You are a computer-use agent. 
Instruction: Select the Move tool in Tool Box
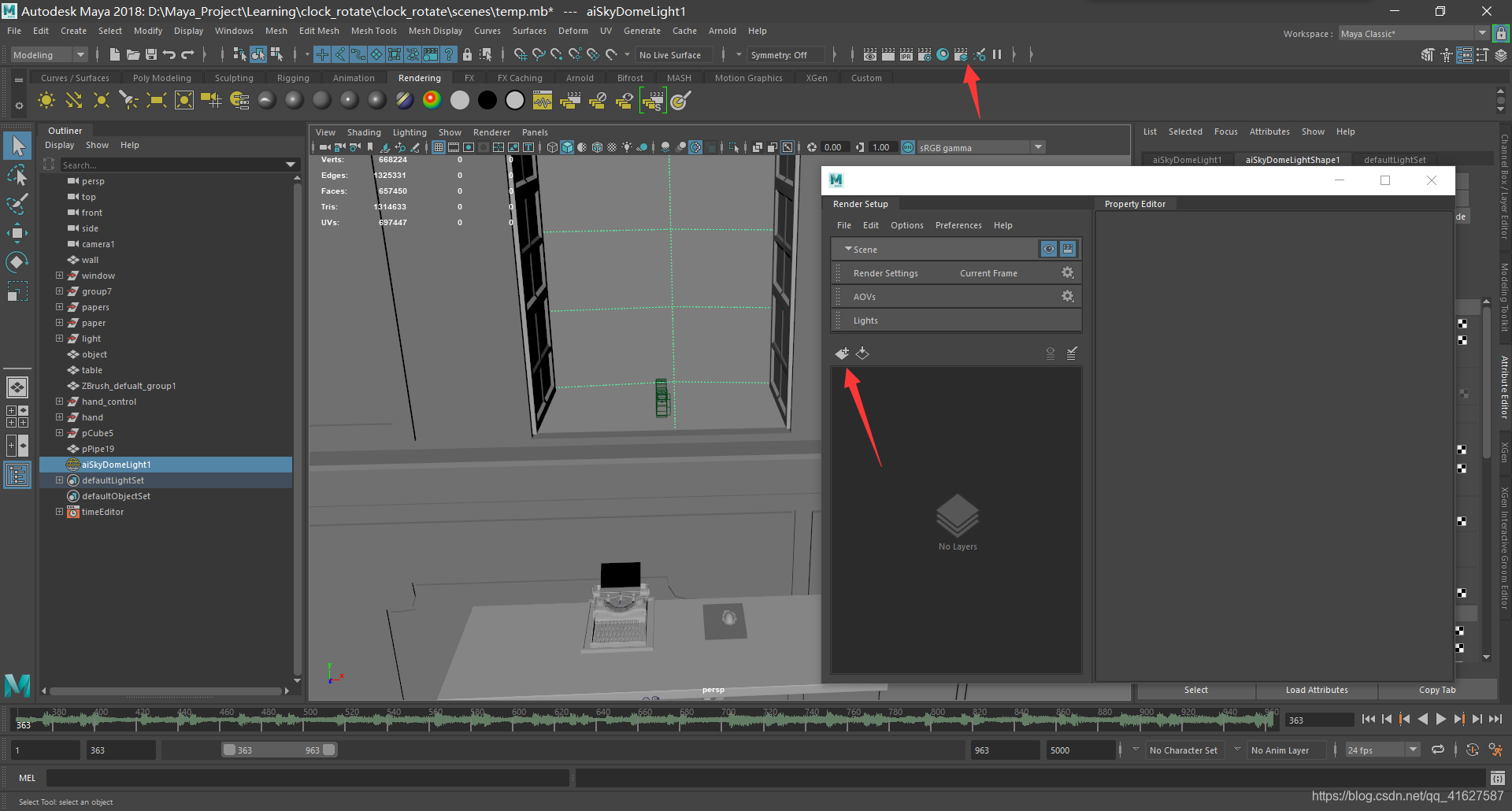click(17, 232)
